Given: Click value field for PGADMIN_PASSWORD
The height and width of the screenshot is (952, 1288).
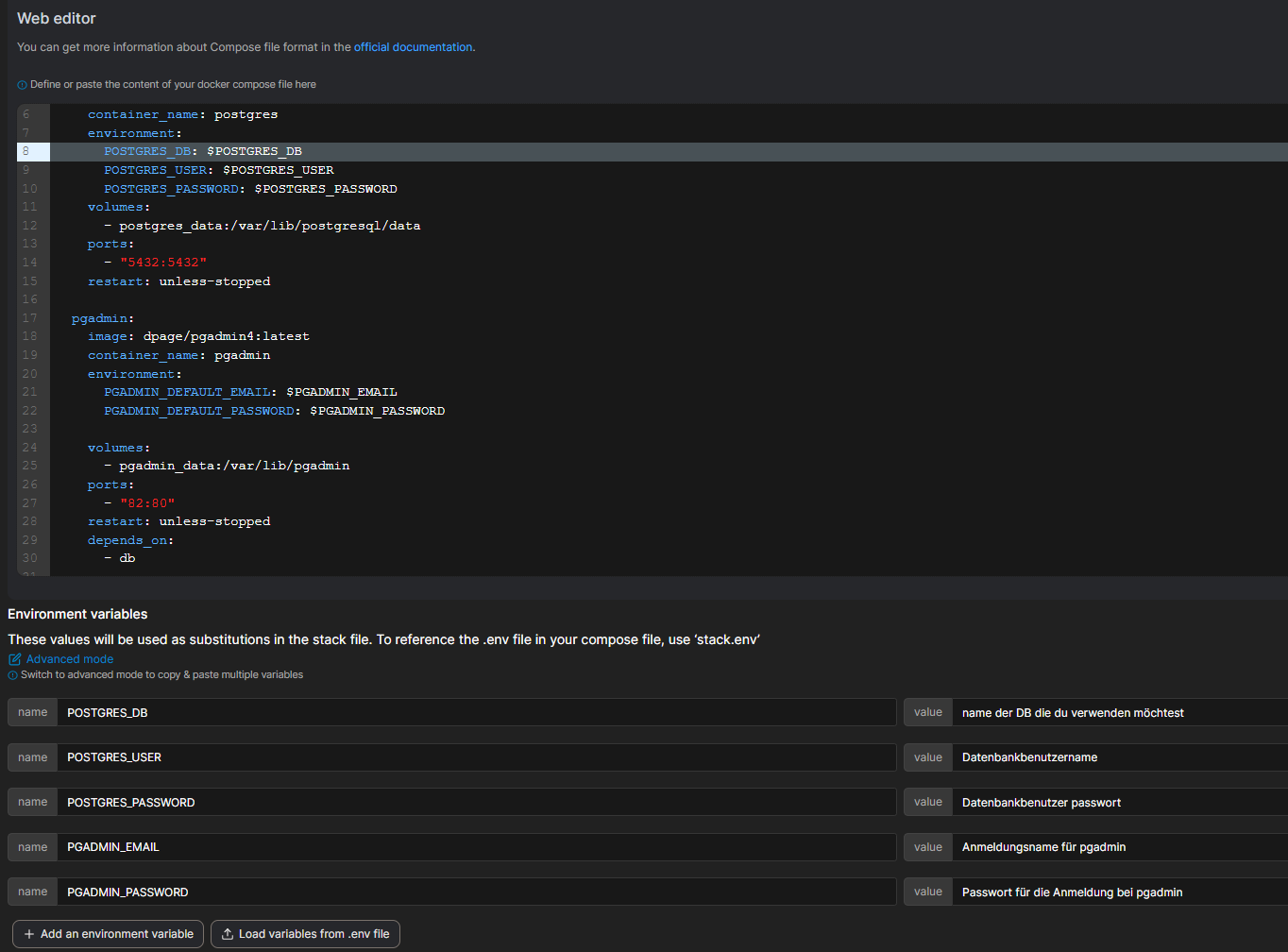Looking at the screenshot, I should pyautogui.click(x=1119, y=892).
